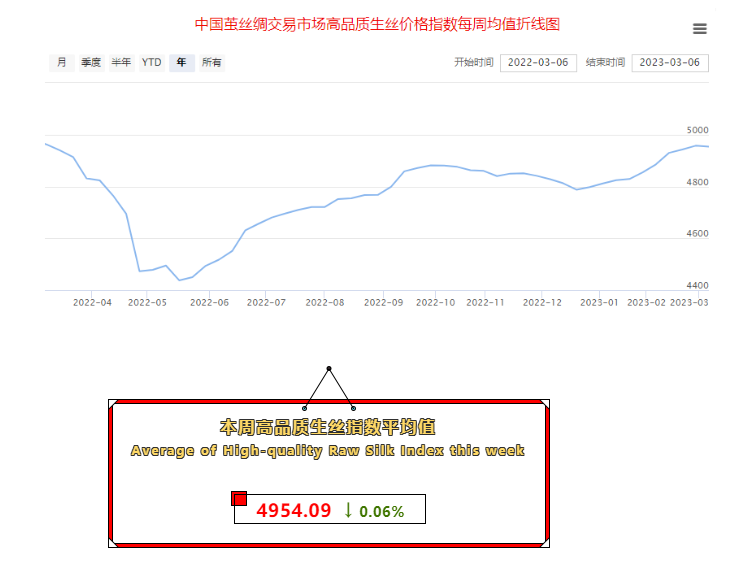
Task: Click the 4954.09 index value
Action: [x=293, y=510]
